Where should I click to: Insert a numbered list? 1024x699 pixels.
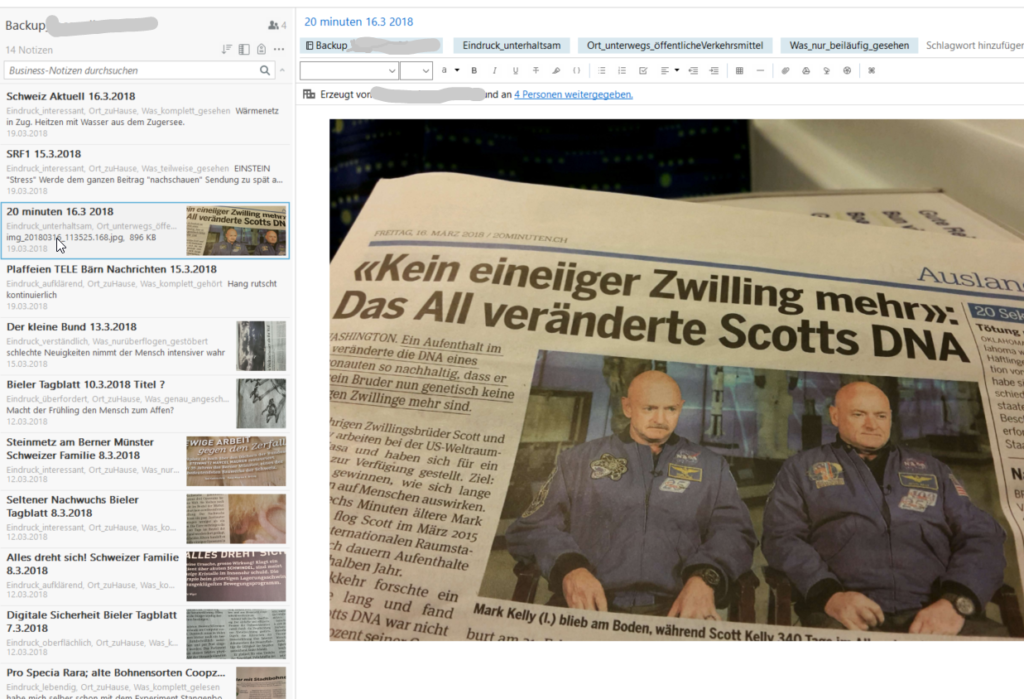[x=622, y=71]
